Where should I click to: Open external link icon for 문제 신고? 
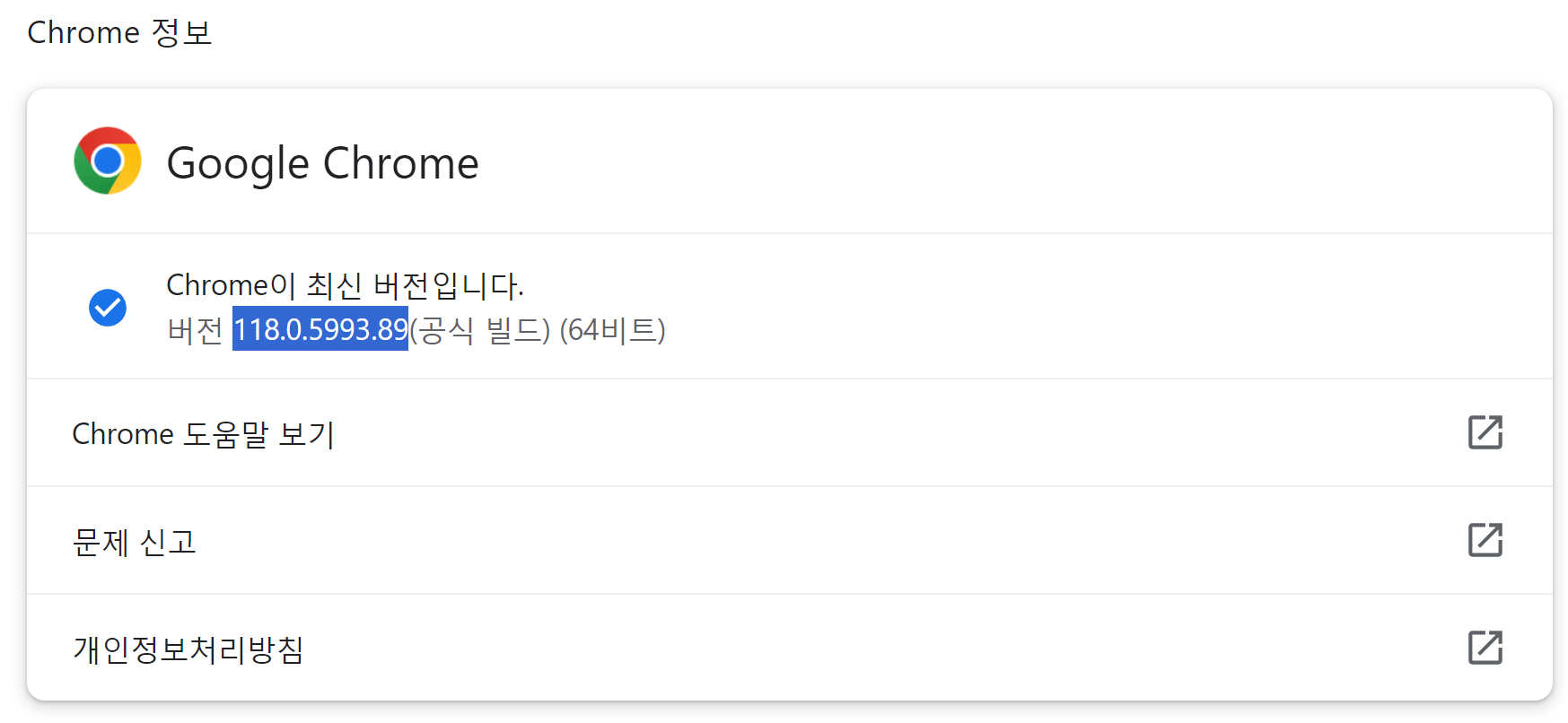(1485, 540)
